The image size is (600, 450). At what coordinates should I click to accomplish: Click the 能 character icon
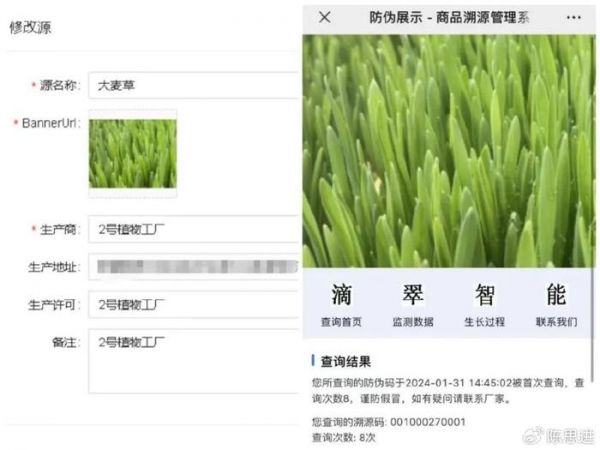[556, 294]
